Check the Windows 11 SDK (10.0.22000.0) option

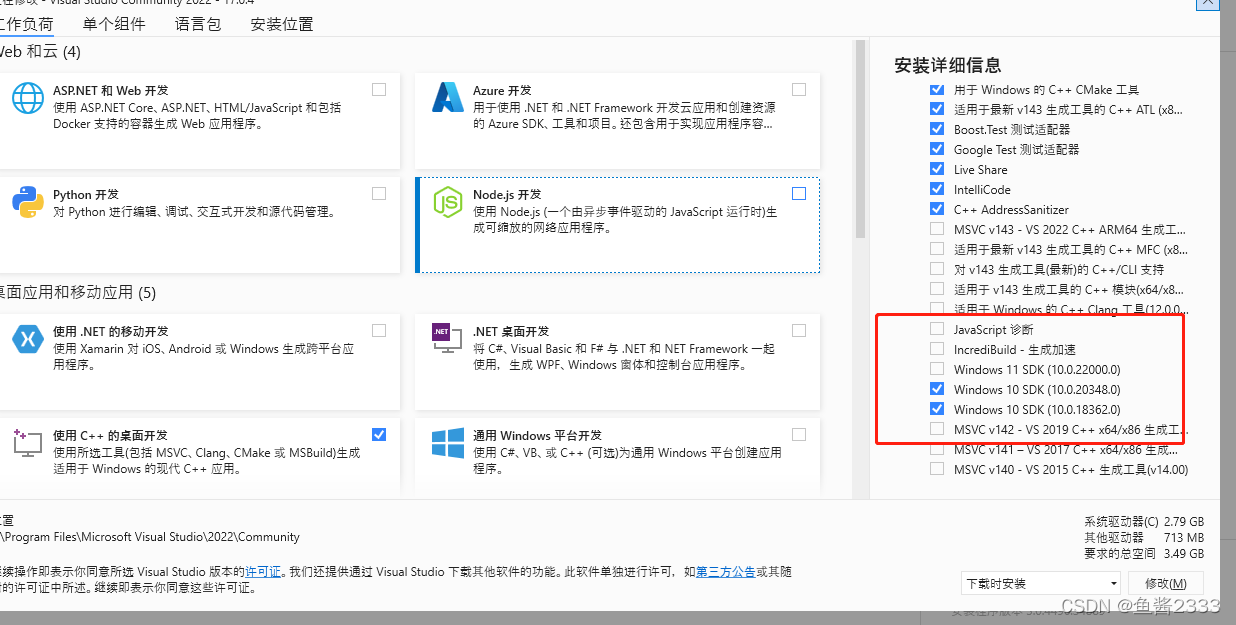pyautogui.click(x=937, y=369)
